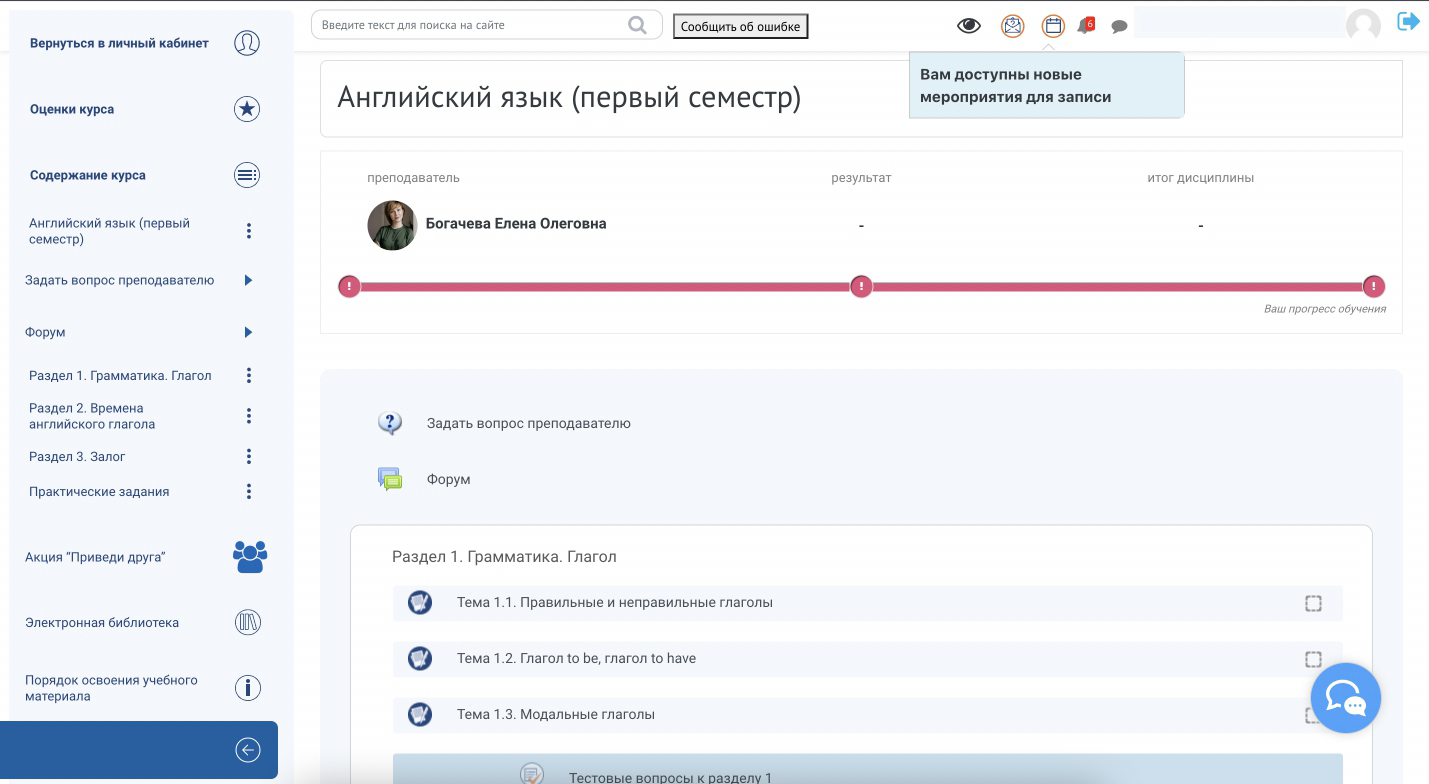This screenshot has width=1429, height=784.
Task: Open options dots for Раздел 3. Залог
Action: pos(249,456)
